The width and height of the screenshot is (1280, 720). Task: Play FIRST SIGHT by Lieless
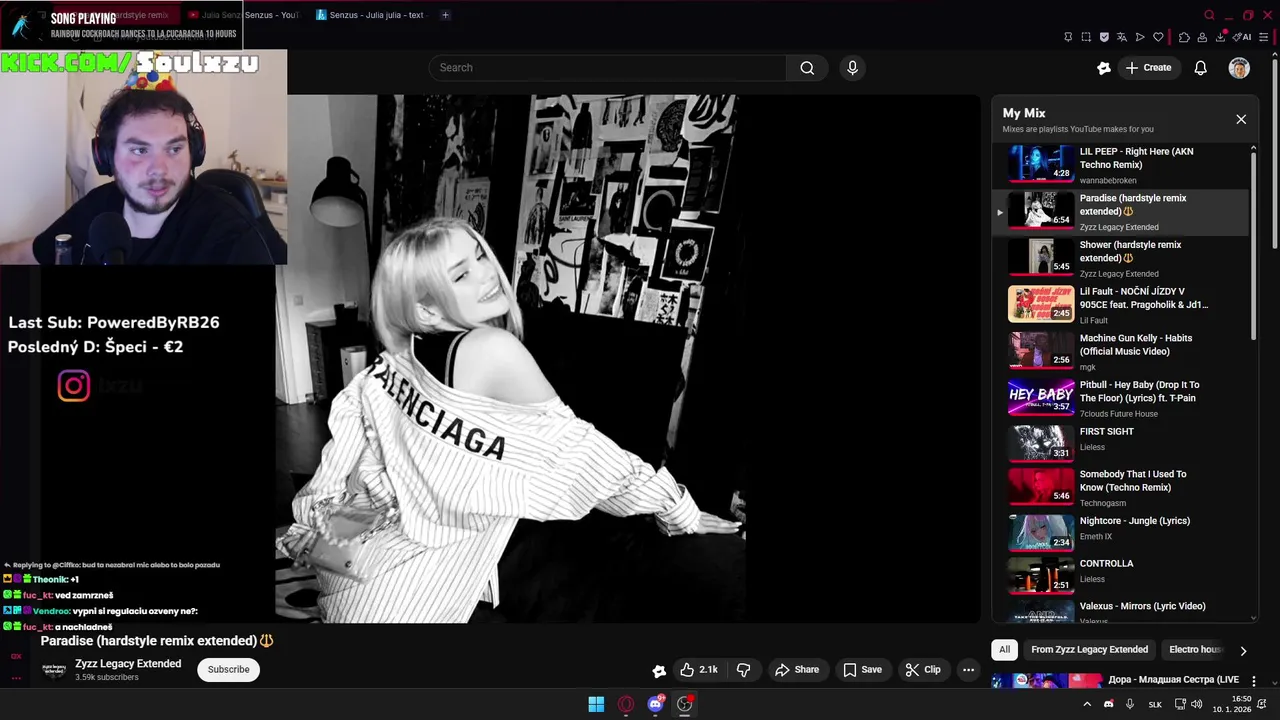[x=1120, y=444]
